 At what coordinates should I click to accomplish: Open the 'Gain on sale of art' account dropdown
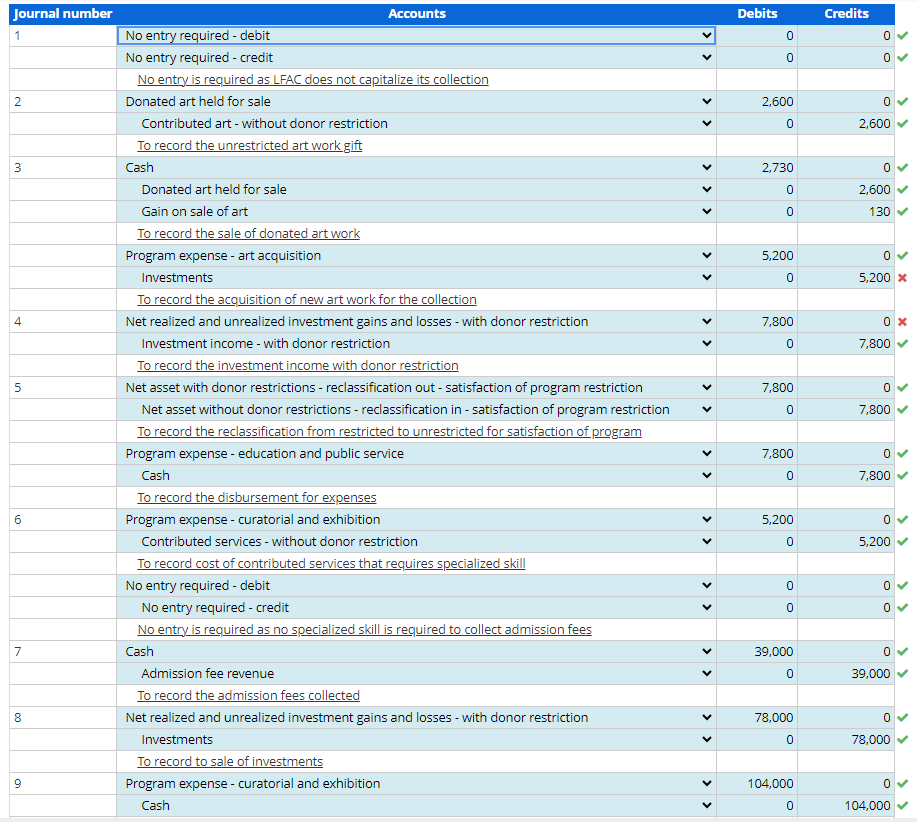pos(416,212)
